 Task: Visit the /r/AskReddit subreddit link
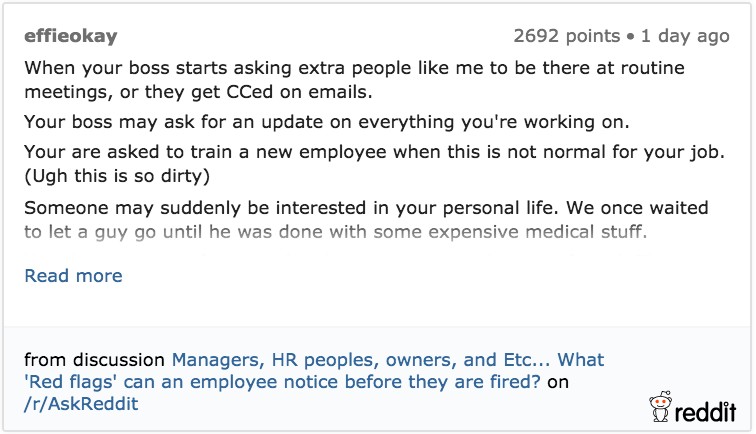pos(80,403)
